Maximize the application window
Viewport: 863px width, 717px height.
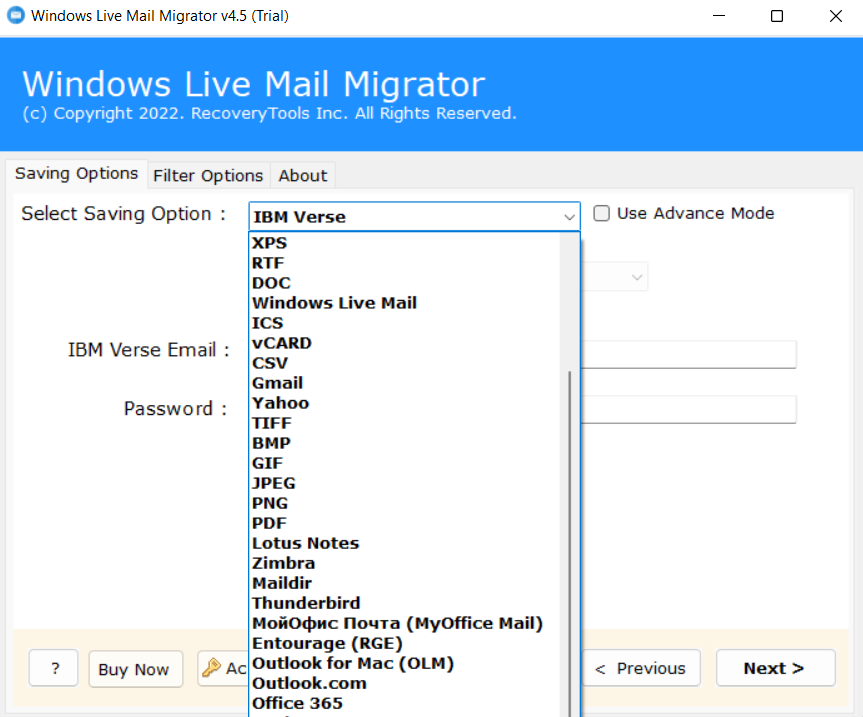tap(777, 16)
